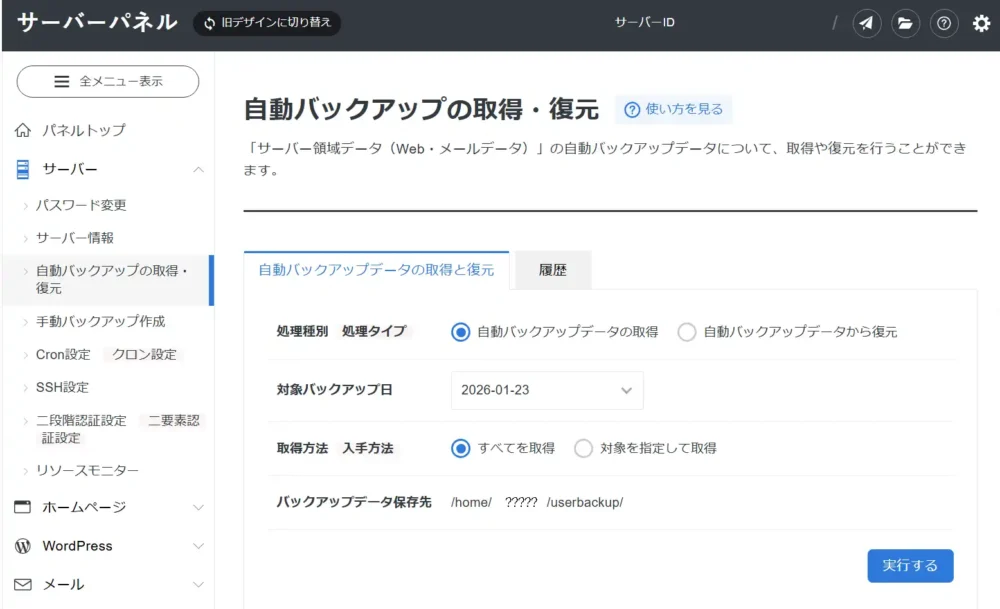Click 旧デザインに切り替え button
This screenshot has height=609, width=1000.
coord(267,23)
